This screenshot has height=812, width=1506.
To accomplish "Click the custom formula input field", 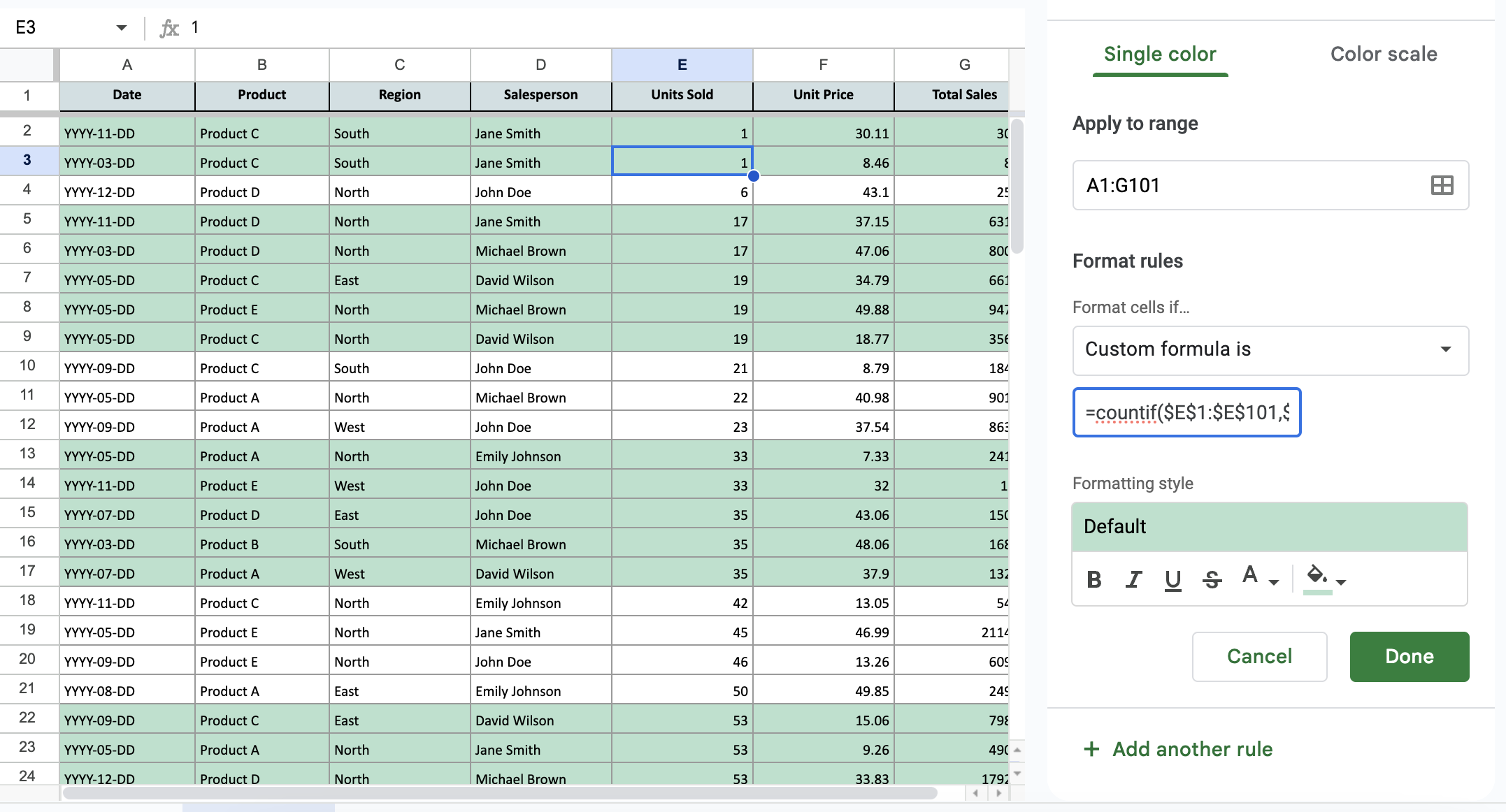I will click(1186, 412).
